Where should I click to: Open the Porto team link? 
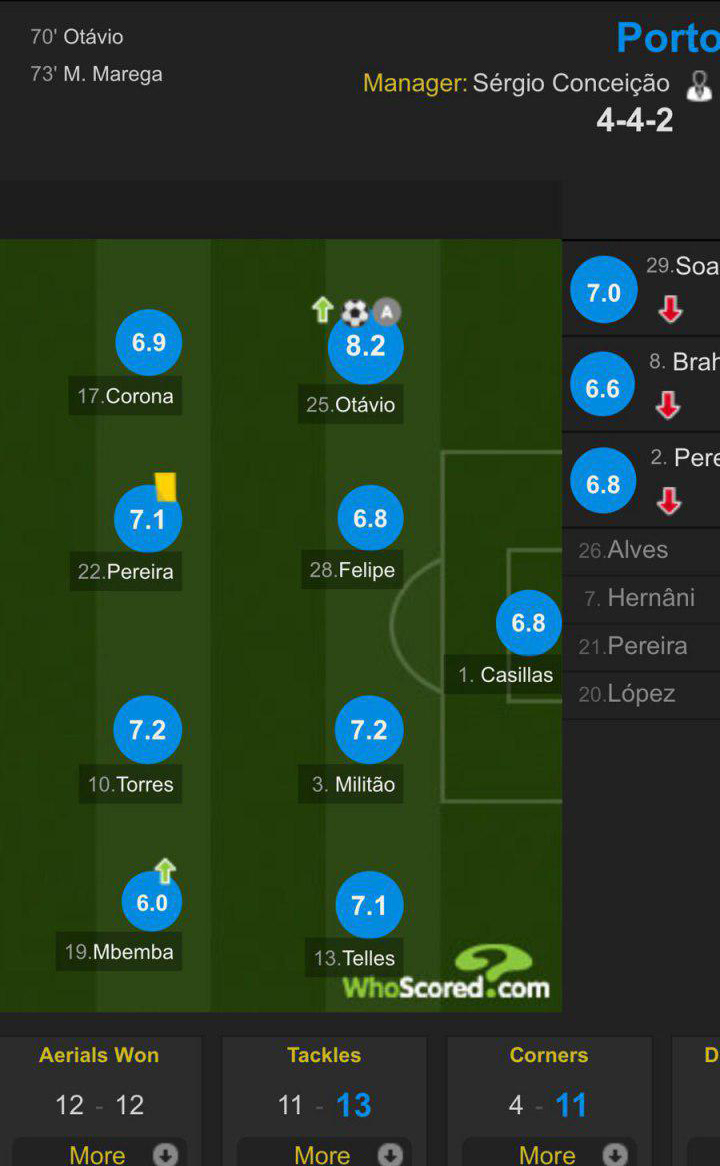667,38
